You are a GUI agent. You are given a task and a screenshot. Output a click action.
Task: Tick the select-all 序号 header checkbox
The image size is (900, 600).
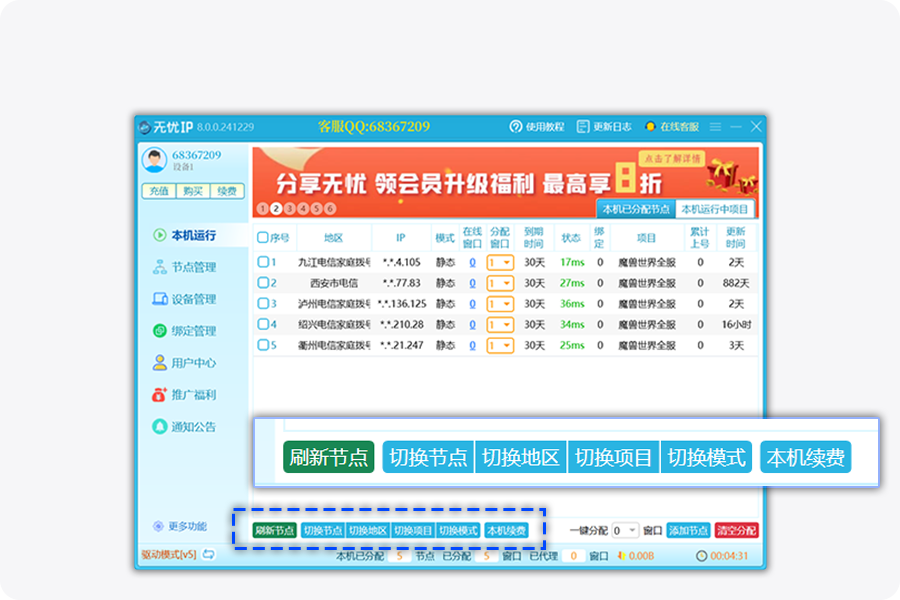point(263,238)
